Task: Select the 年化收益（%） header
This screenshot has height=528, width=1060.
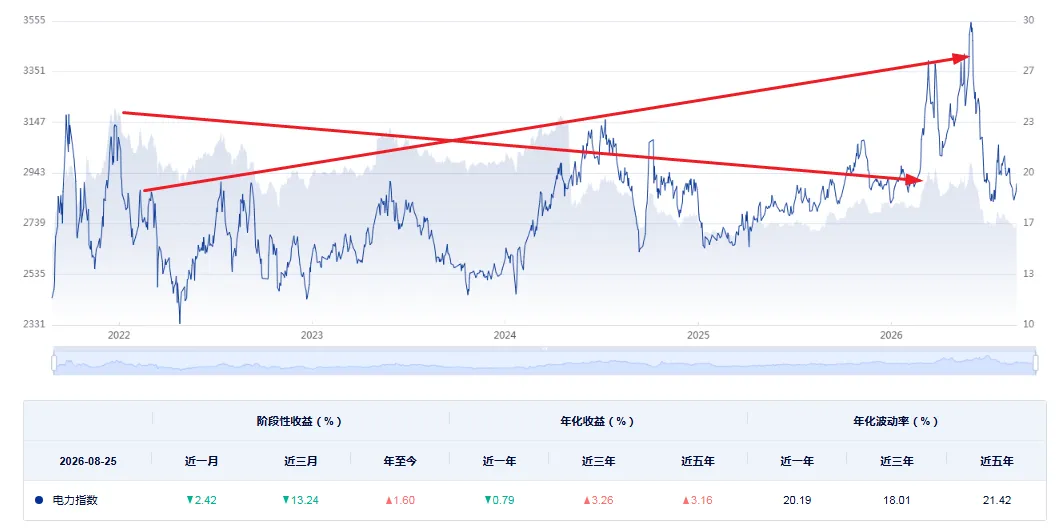Action: coord(598,421)
